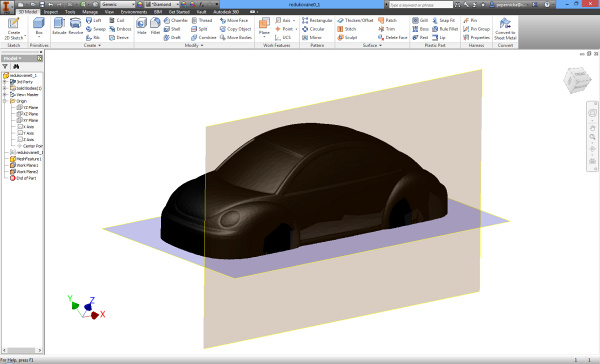Switch to the Tools ribbon tab
600x364 pixels.
tap(70, 12)
